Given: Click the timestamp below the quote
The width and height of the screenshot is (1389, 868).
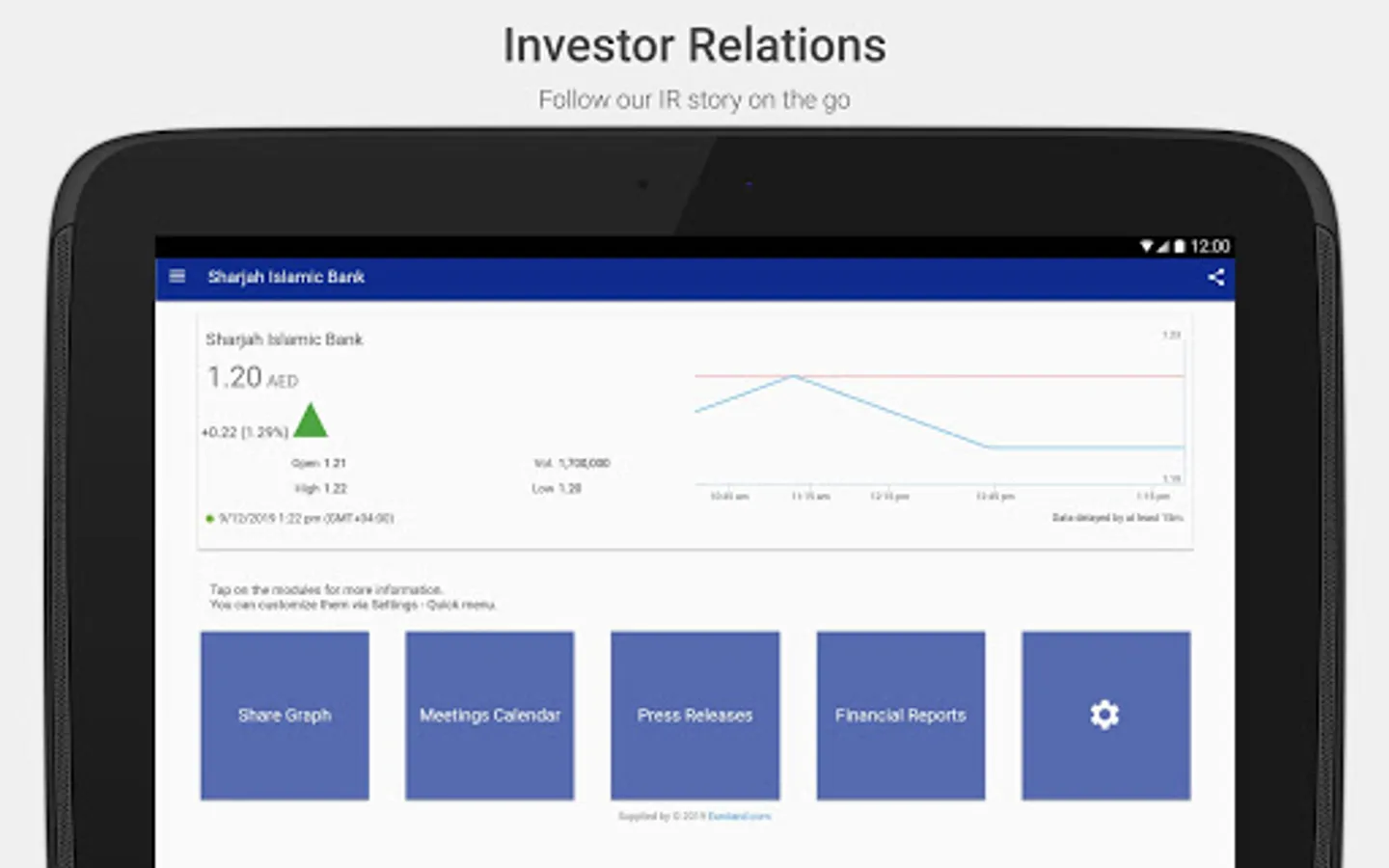Looking at the screenshot, I should (306, 519).
